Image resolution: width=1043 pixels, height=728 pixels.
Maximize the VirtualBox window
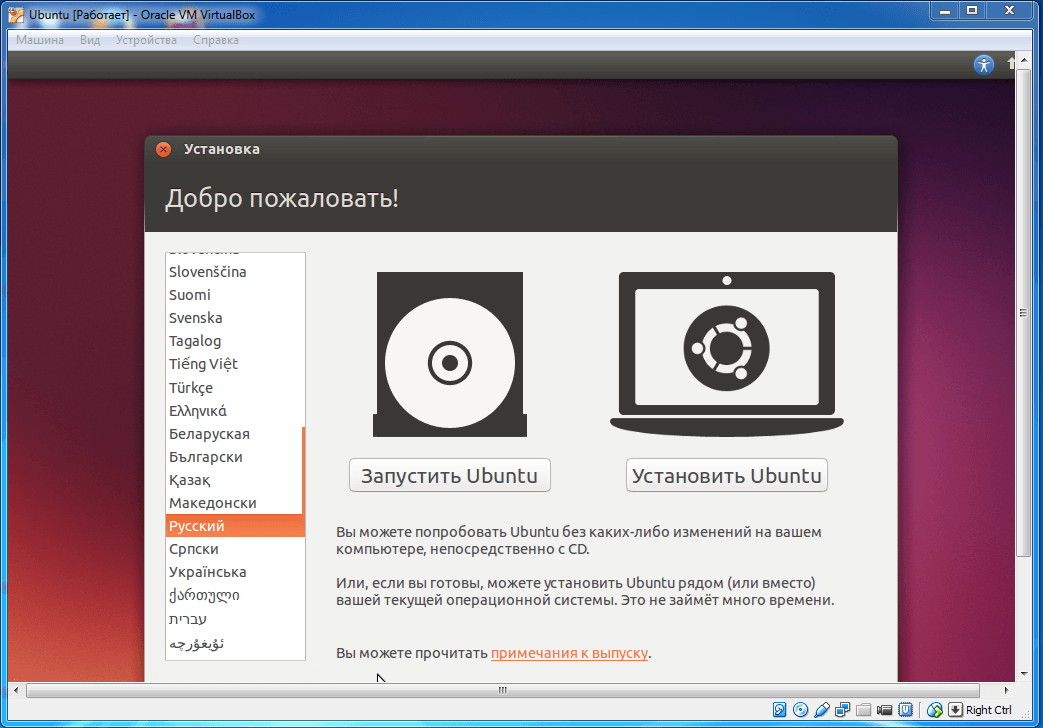click(x=972, y=10)
